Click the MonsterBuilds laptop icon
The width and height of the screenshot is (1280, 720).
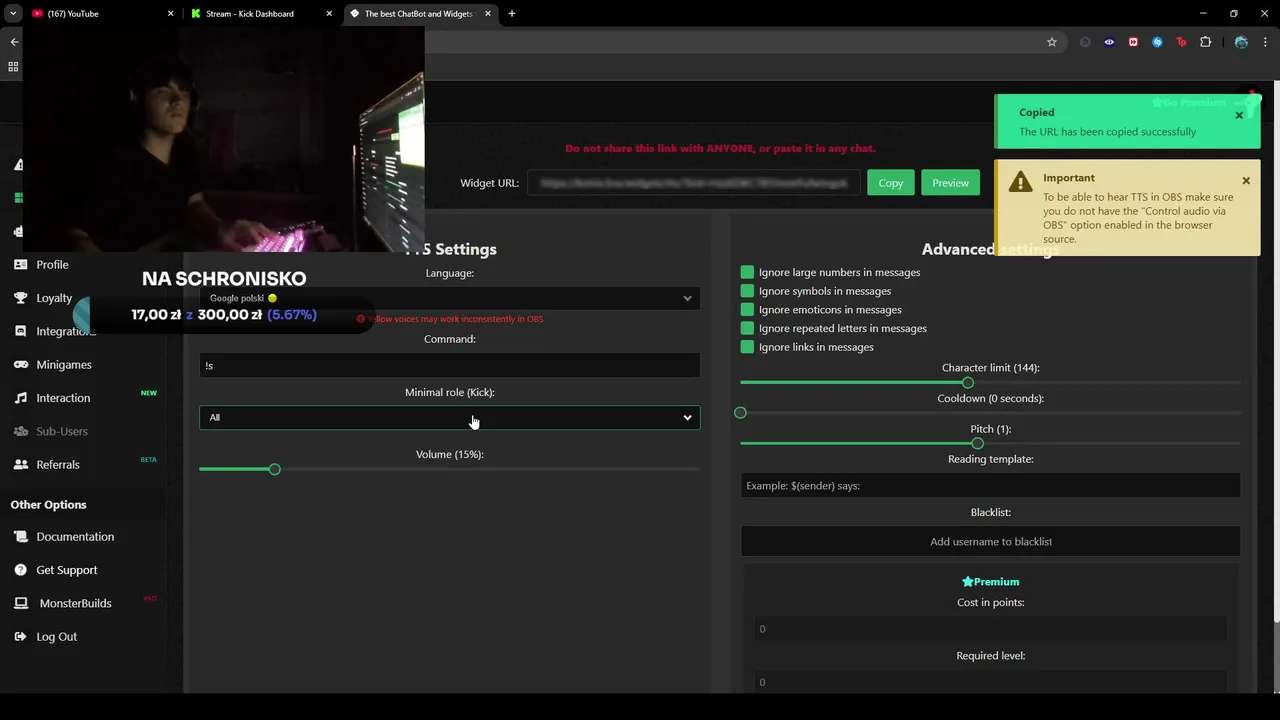coord(20,603)
